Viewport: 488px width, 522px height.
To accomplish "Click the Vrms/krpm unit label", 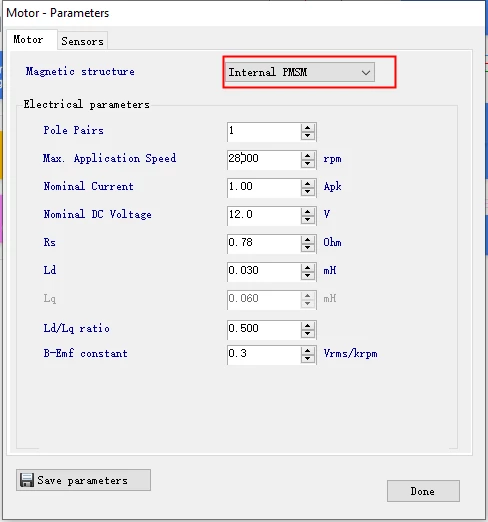I will coord(350,353).
